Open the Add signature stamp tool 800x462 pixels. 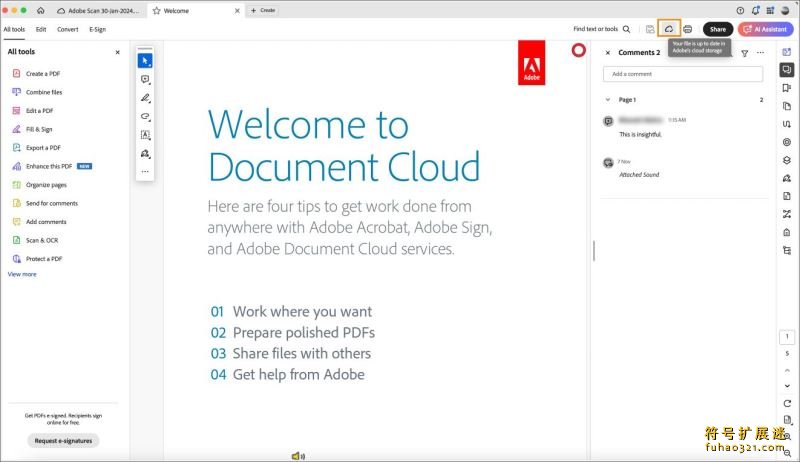tap(145, 153)
